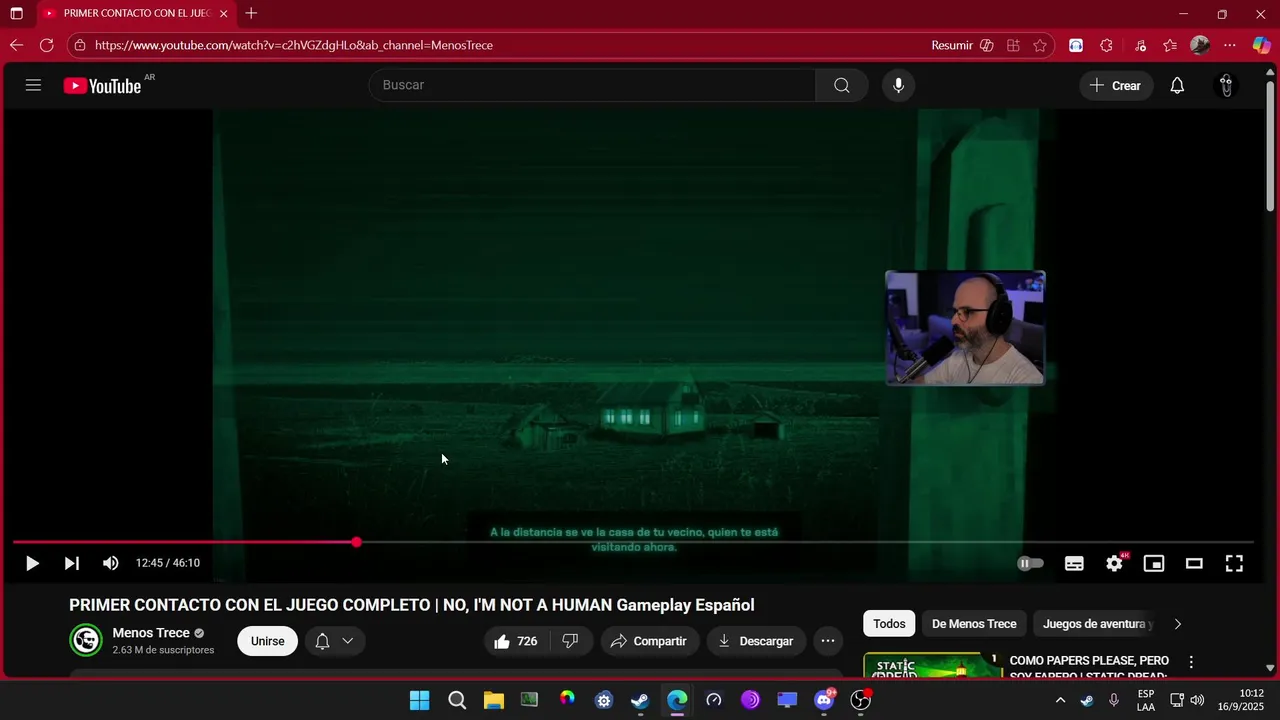
Task: Download the video with Descargar
Action: click(756, 641)
